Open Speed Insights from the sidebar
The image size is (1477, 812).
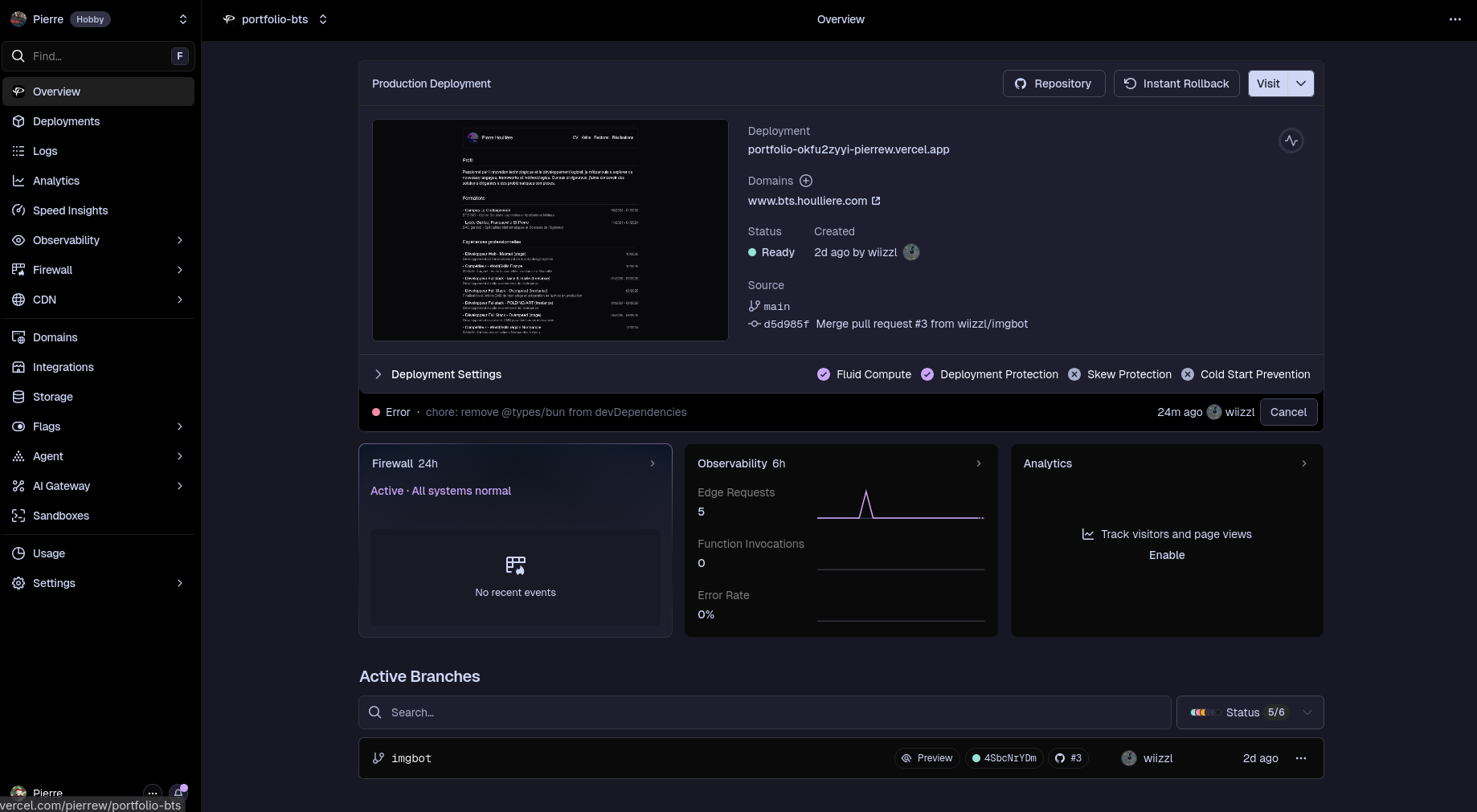(70, 210)
